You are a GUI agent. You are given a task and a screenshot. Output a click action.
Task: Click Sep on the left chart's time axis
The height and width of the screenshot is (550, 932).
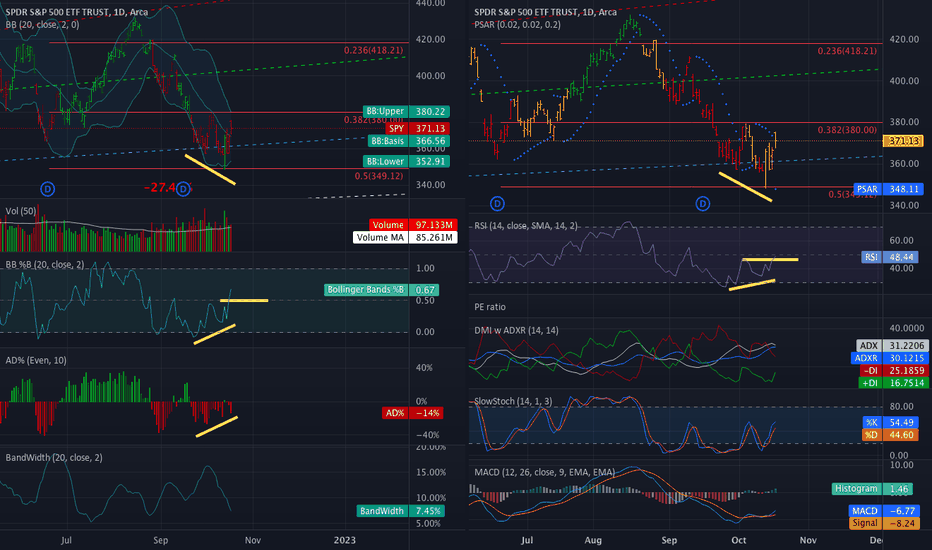[x=160, y=540]
